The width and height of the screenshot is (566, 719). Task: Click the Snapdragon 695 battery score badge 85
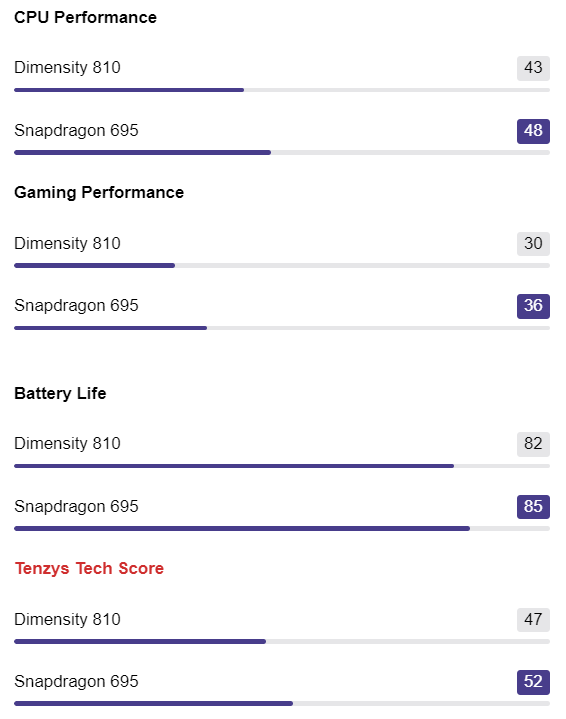coord(533,507)
